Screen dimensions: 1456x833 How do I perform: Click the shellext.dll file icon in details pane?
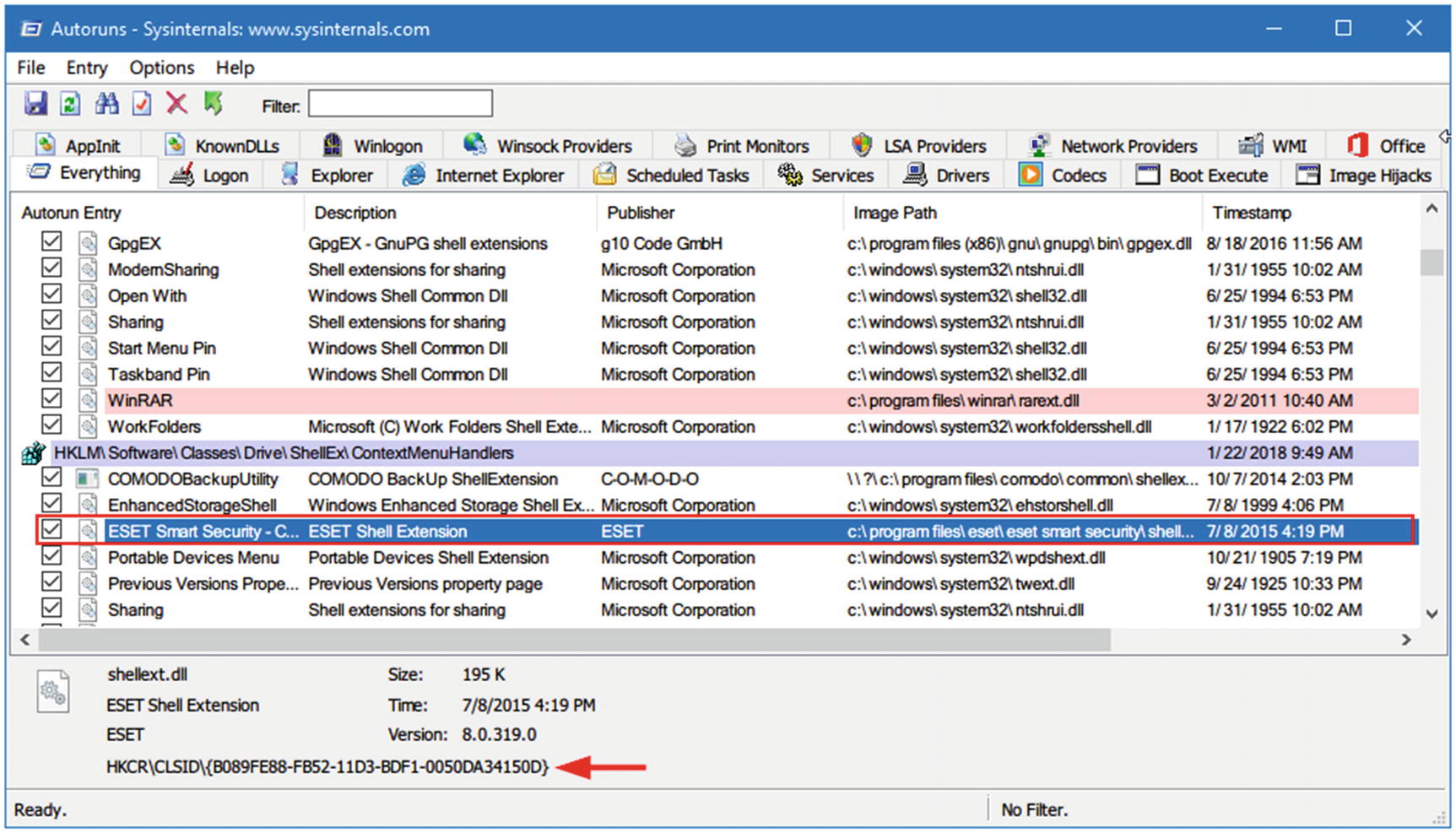pyautogui.click(x=53, y=692)
